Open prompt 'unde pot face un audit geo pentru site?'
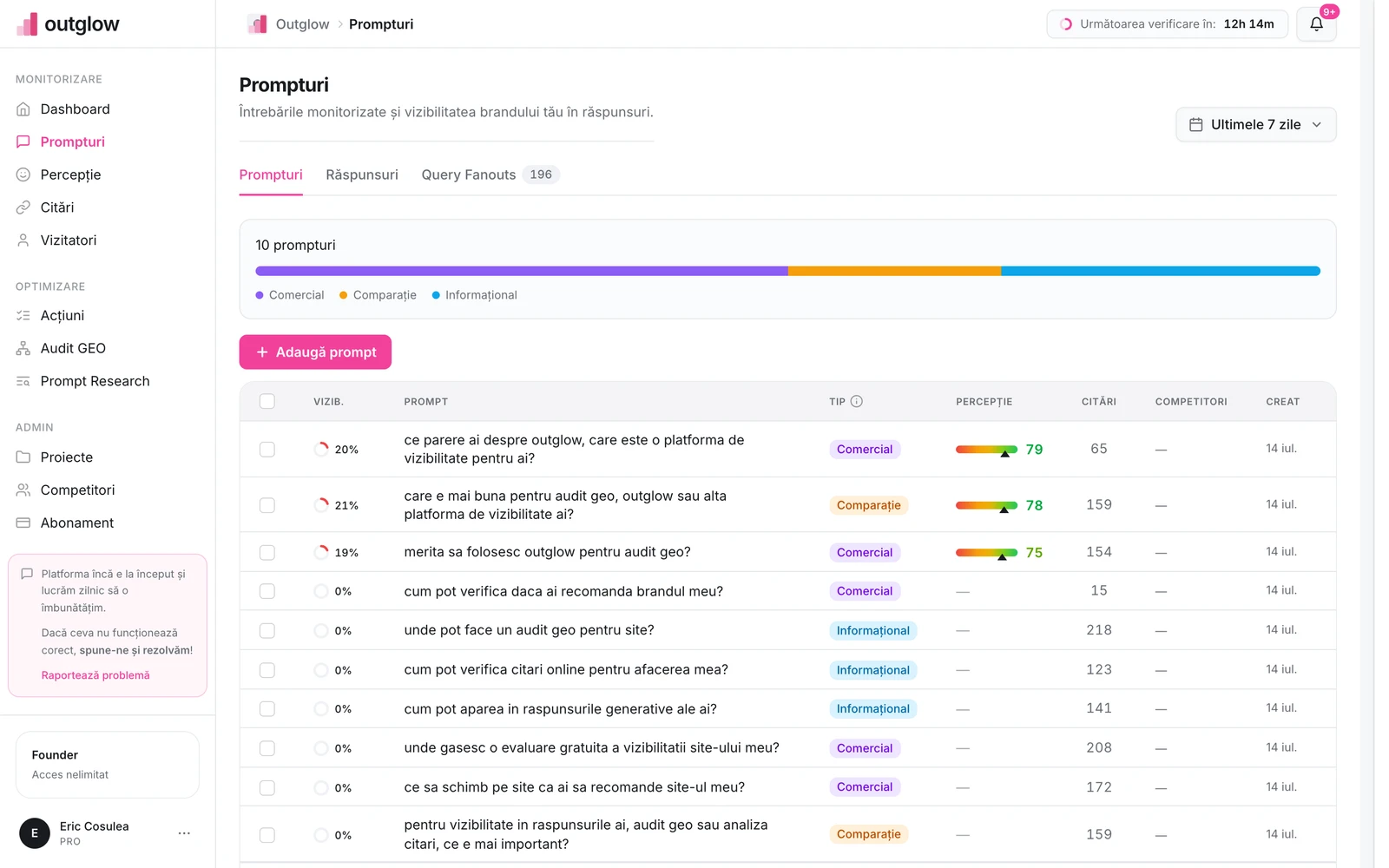 pyautogui.click(x=529, y=630)
